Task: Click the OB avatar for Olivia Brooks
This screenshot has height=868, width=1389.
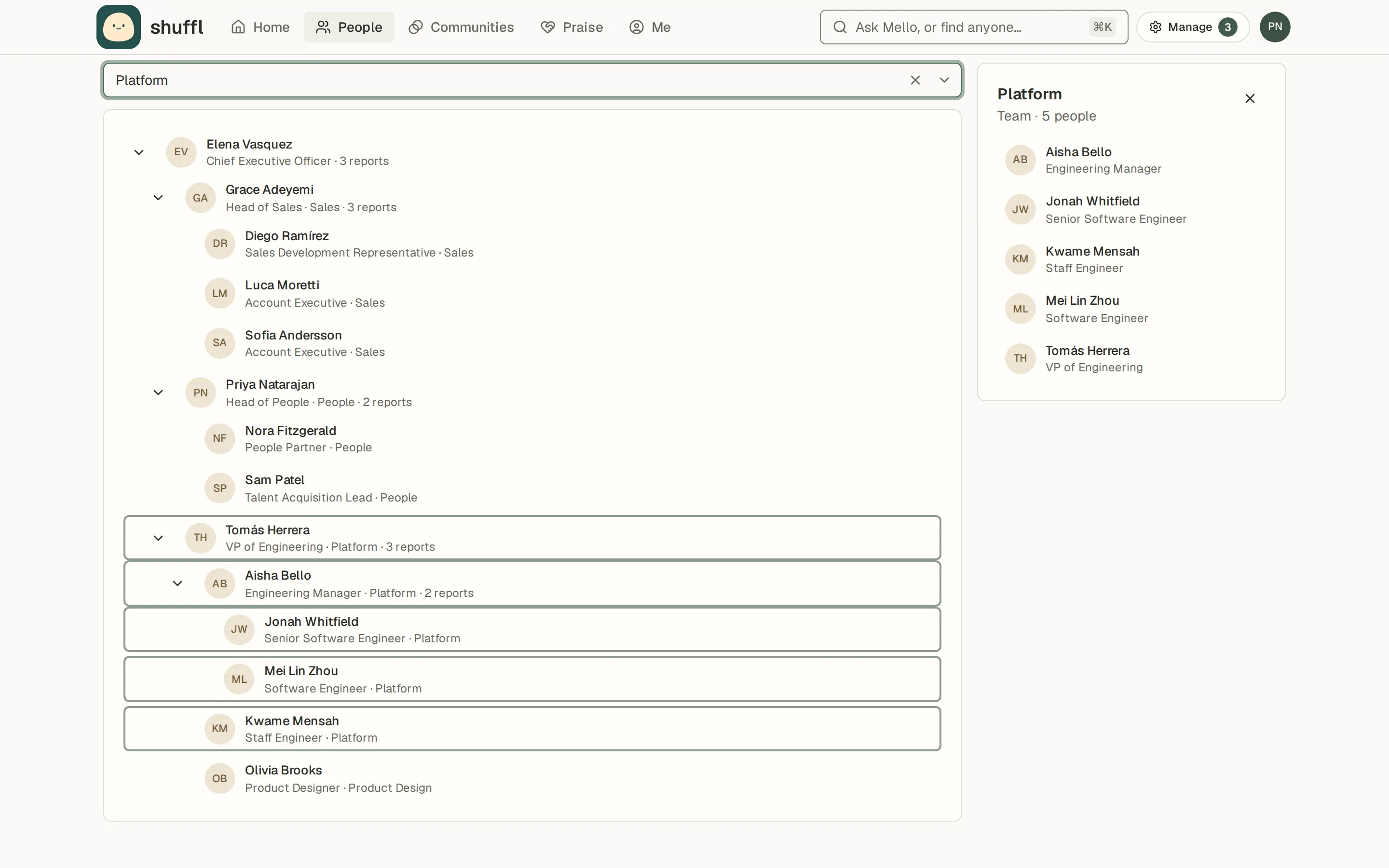Action: pos(220,778)
